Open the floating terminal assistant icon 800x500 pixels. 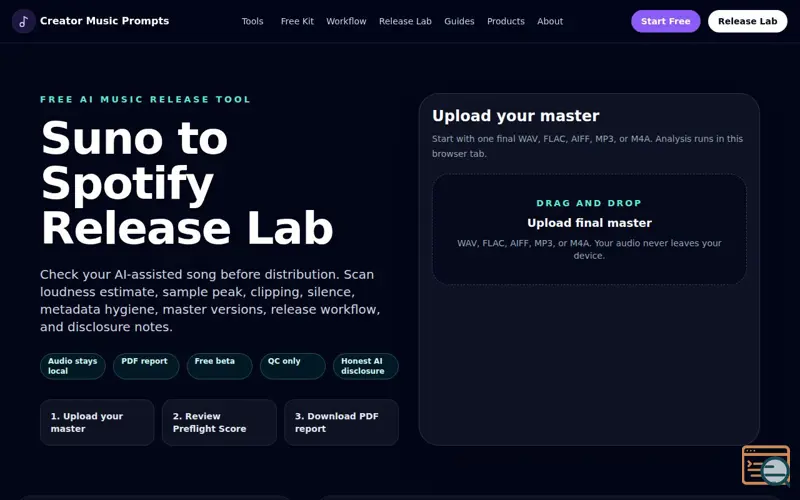(766, 465)
